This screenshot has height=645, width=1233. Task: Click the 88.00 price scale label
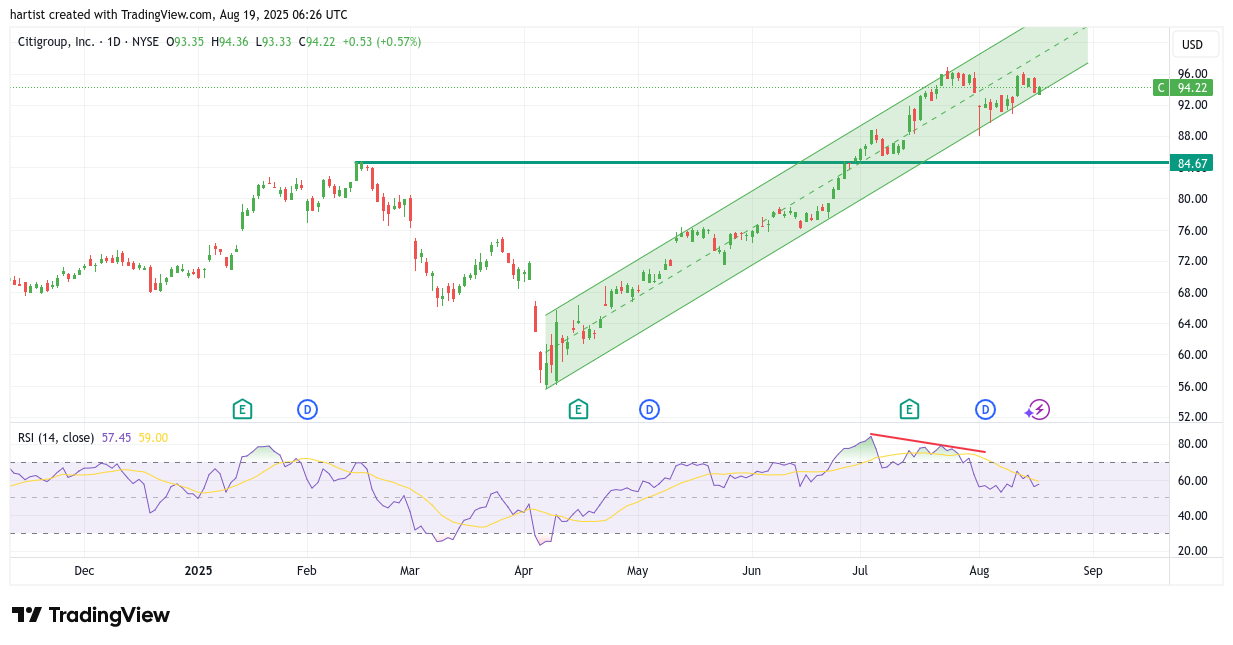(1192, 136)
